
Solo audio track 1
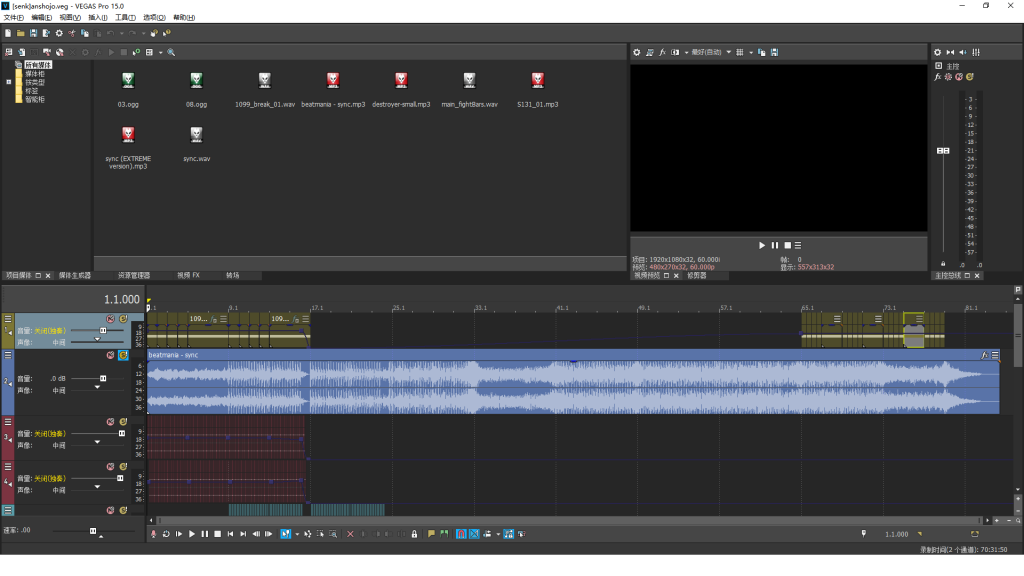click(123, 320)
